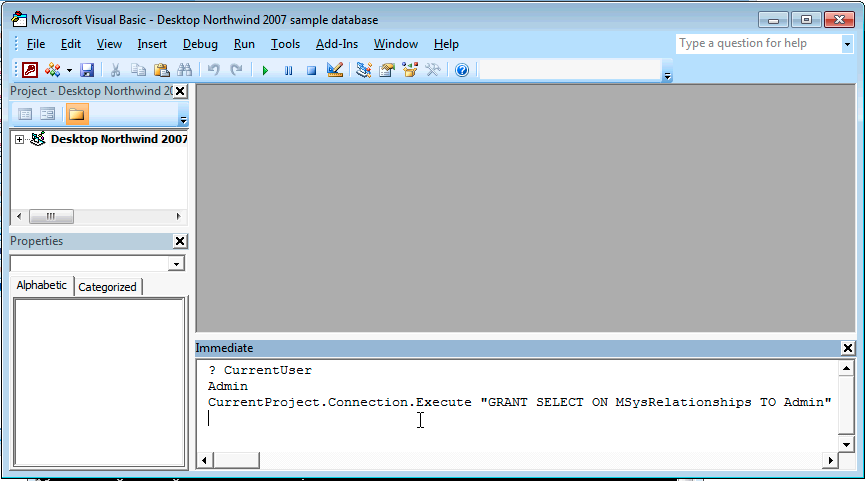Open the Project Explorer toolbar icon
Viewport: 868px width, 481px height.
click(x=363, y=70)
